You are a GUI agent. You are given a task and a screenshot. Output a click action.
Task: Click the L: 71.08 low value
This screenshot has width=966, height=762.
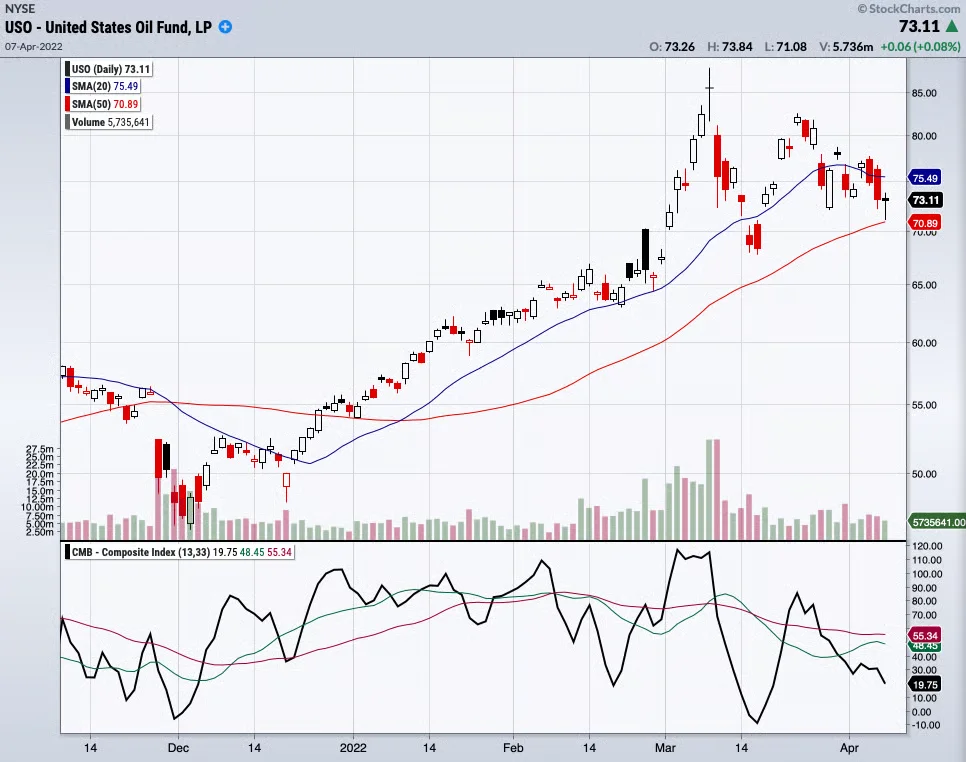(785, 47)
